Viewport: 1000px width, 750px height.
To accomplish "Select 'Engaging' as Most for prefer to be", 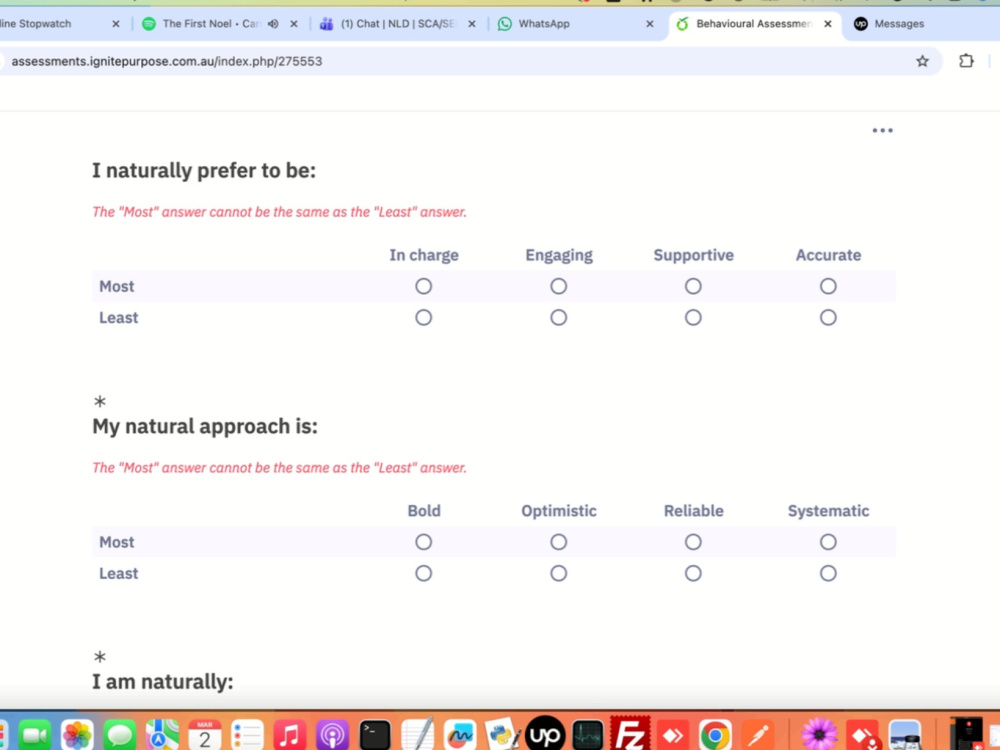I will (x=559, y=286).
